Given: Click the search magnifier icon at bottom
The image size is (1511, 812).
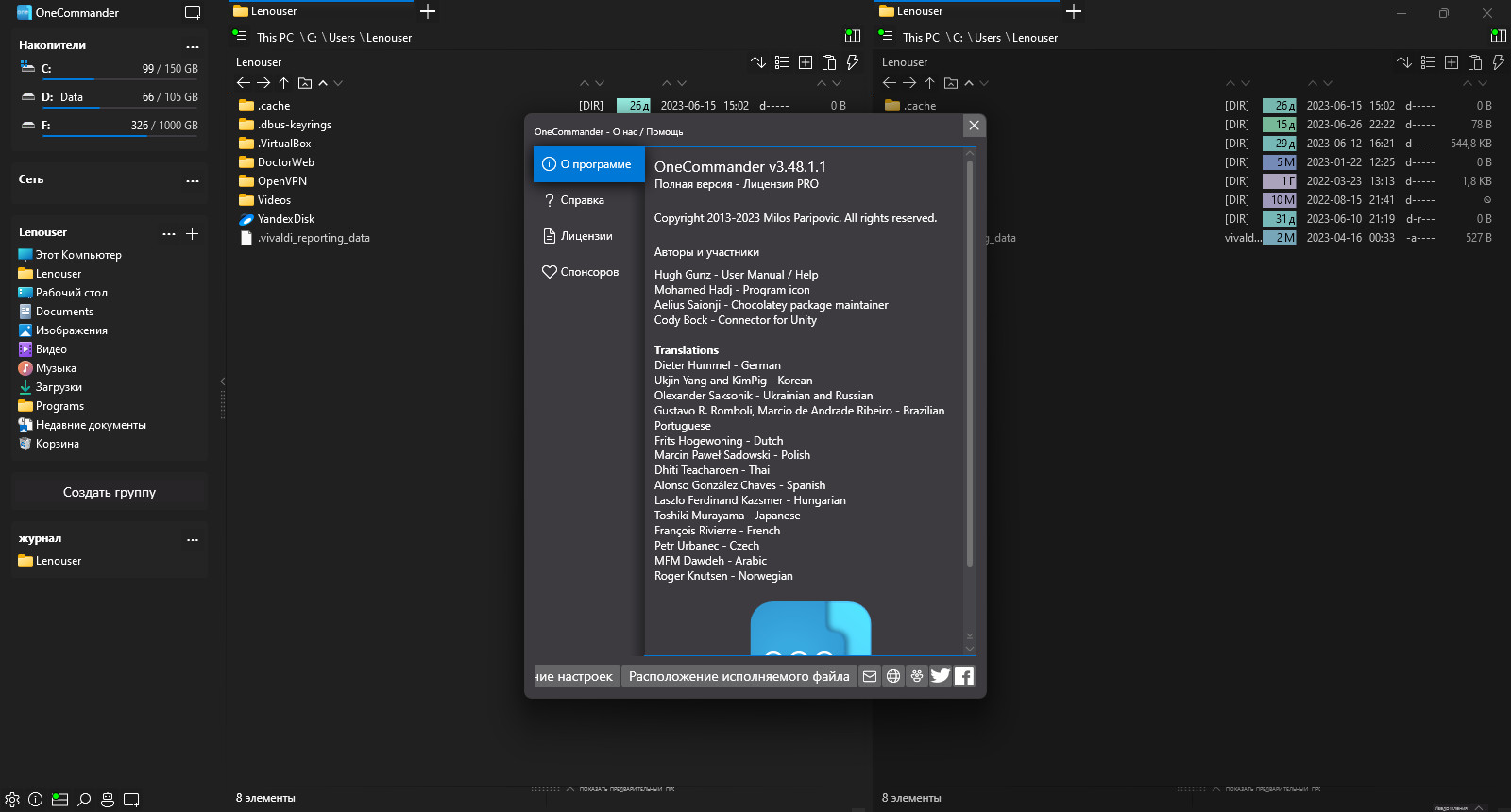Looking at the screenshot, I should (84, 799).
